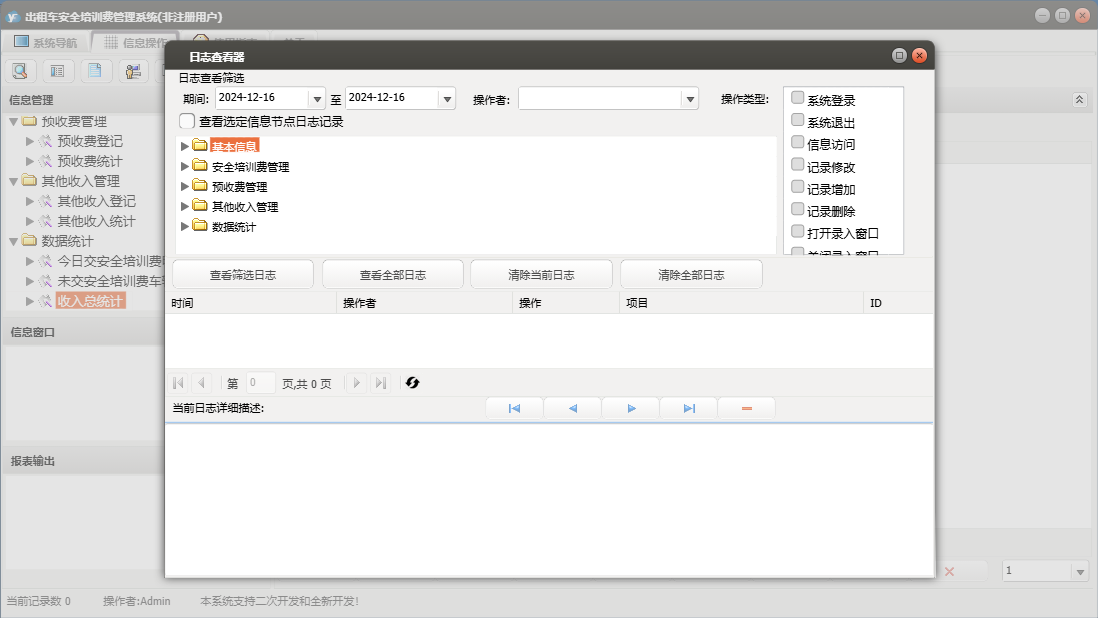Select the 预收费管理 node in log tree
The image size is (1098, 618).
(239, 187)
